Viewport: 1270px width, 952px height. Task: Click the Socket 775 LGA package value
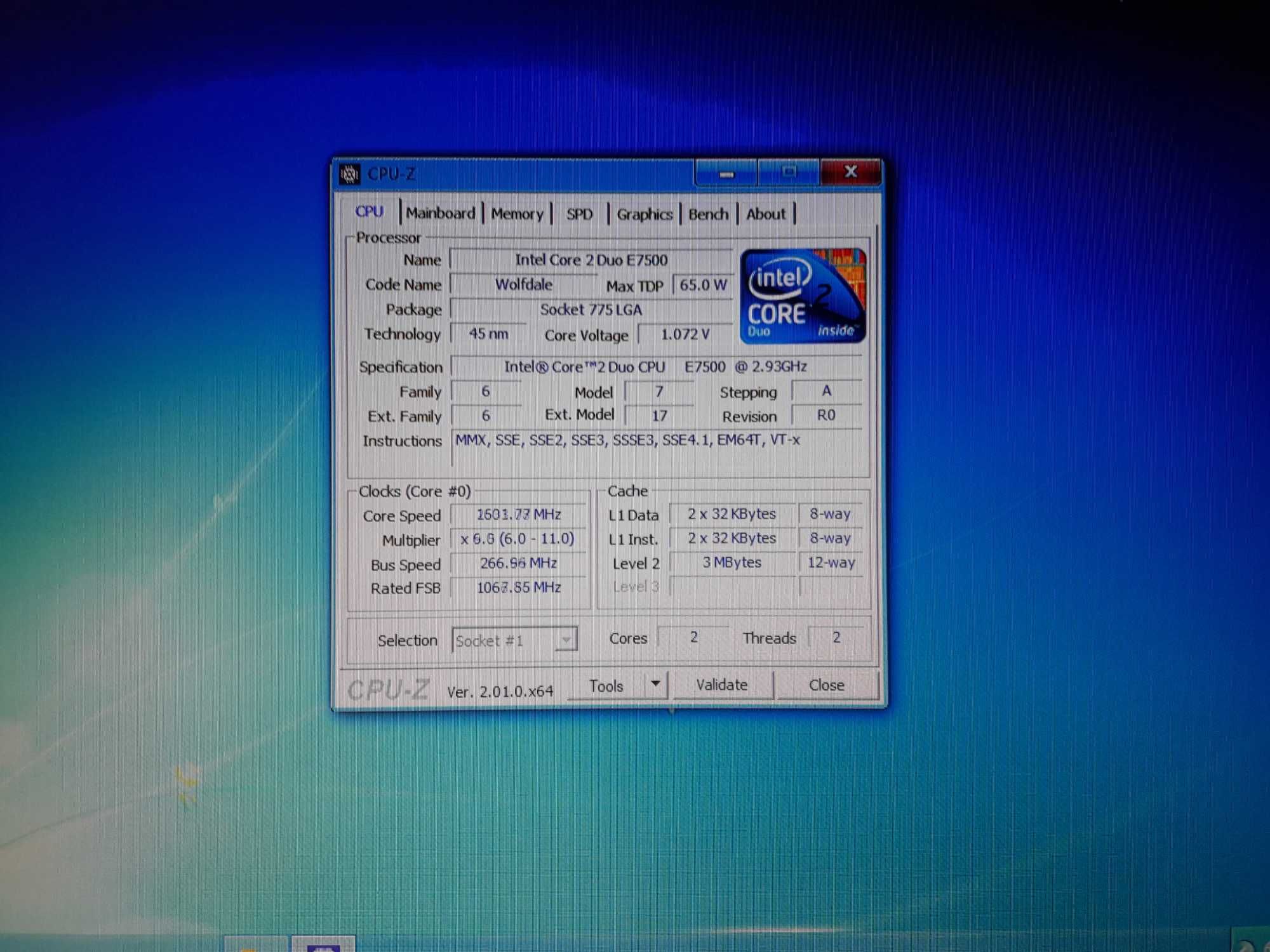click(591, 310)
